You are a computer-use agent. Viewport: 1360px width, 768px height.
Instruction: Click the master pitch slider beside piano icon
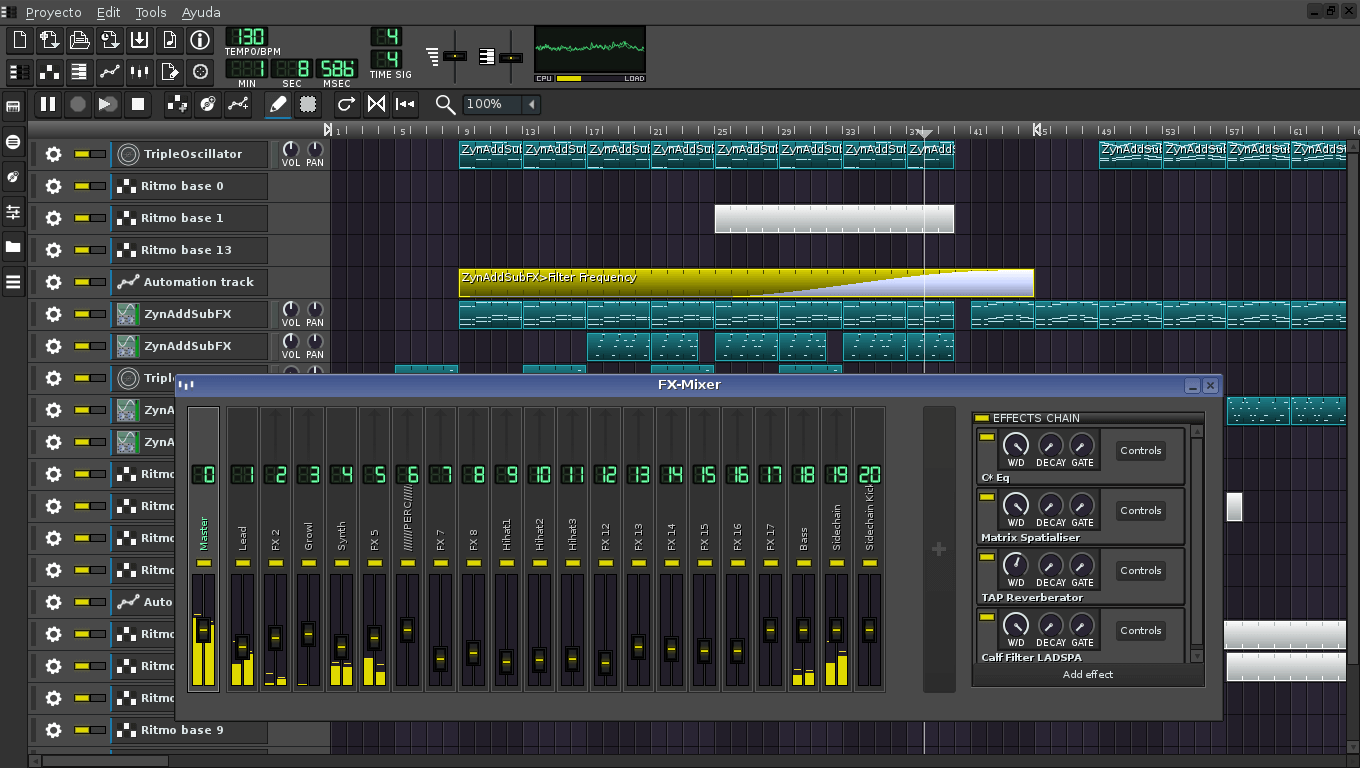[x=511, y=57]
